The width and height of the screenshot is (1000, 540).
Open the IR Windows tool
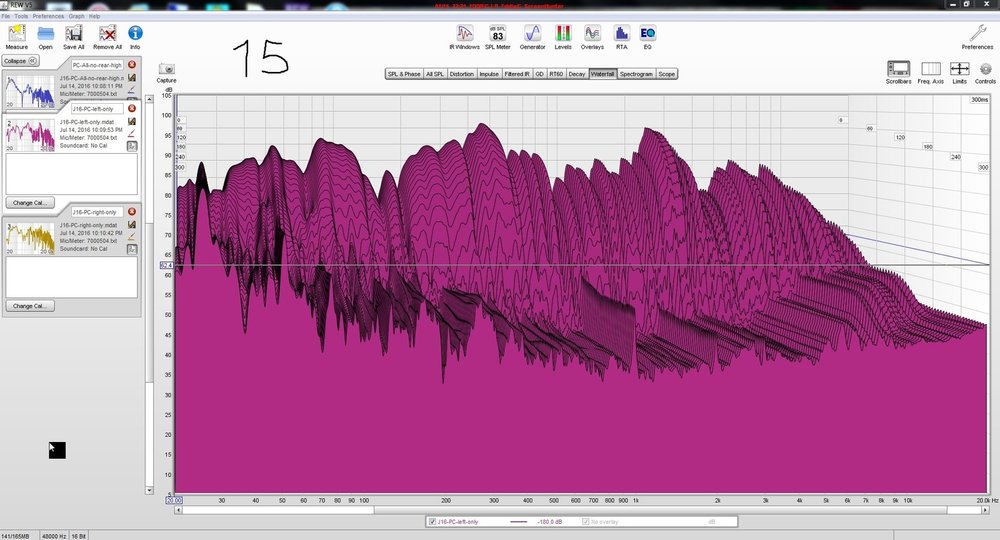pyautogui.click(x=464, y=37)
